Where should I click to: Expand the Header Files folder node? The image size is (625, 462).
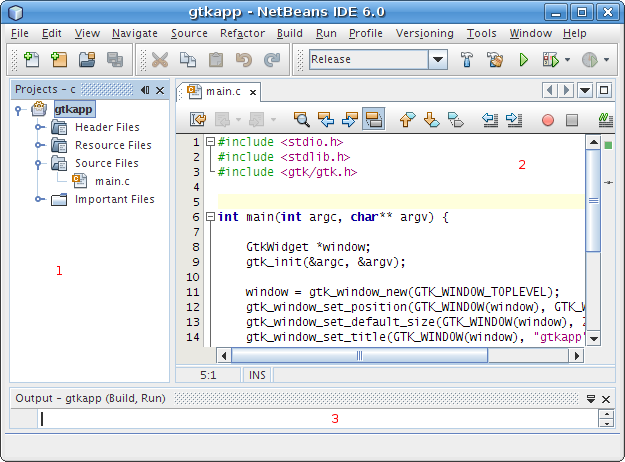click(x=38, y=127)
